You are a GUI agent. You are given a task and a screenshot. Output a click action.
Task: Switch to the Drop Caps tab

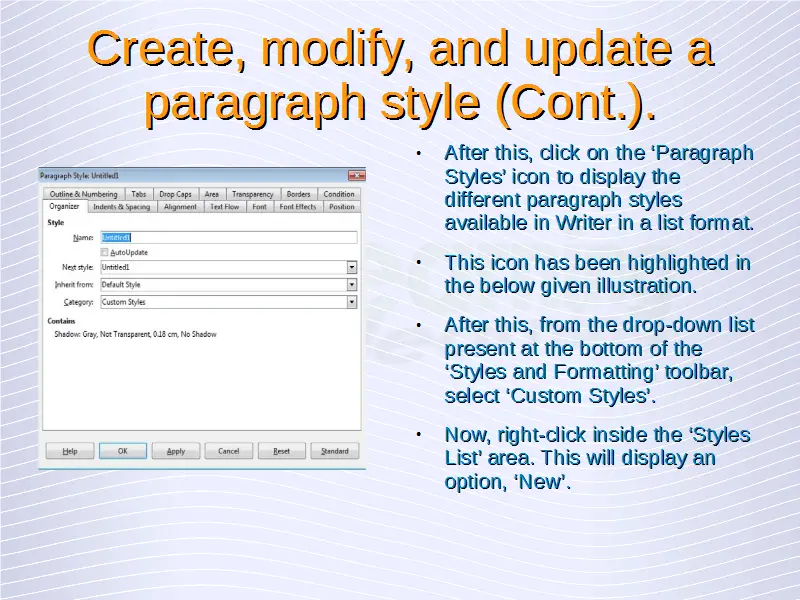[175, 194]
